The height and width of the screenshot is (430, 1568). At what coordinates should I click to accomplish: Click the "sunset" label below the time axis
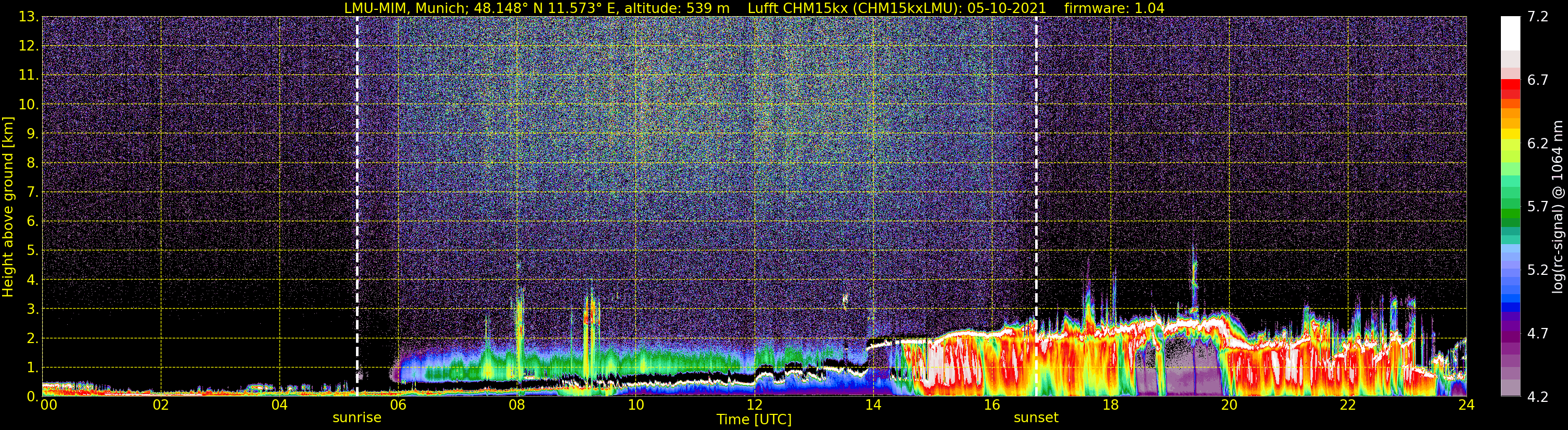[1036, 418]
